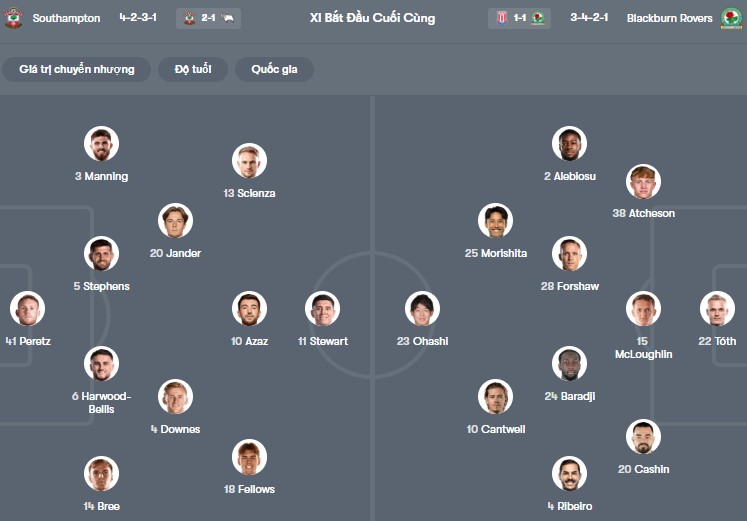Select Morishita's player portrait

(x=495, y=221)
